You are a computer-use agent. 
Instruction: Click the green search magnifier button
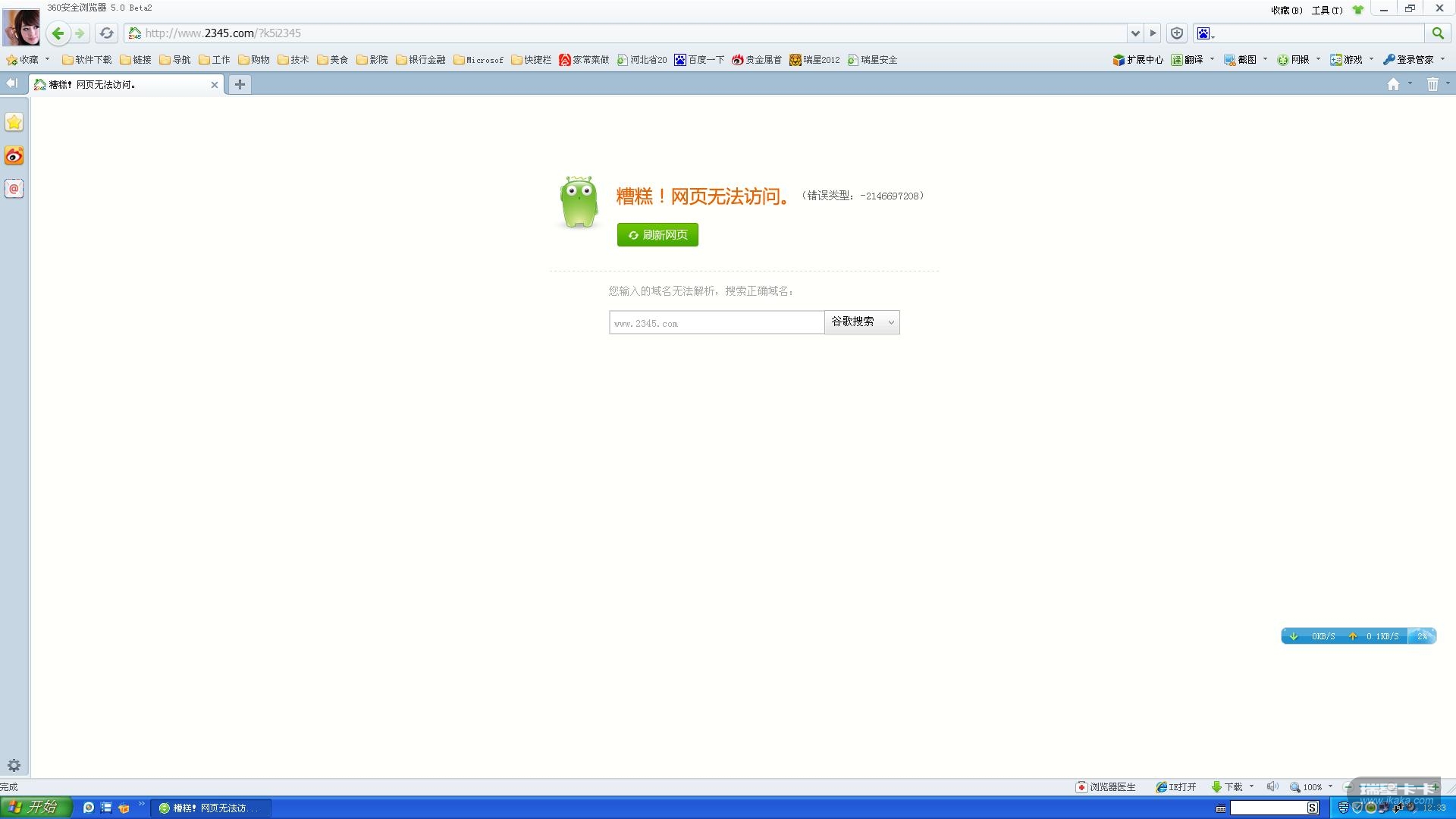[1437, 33]
